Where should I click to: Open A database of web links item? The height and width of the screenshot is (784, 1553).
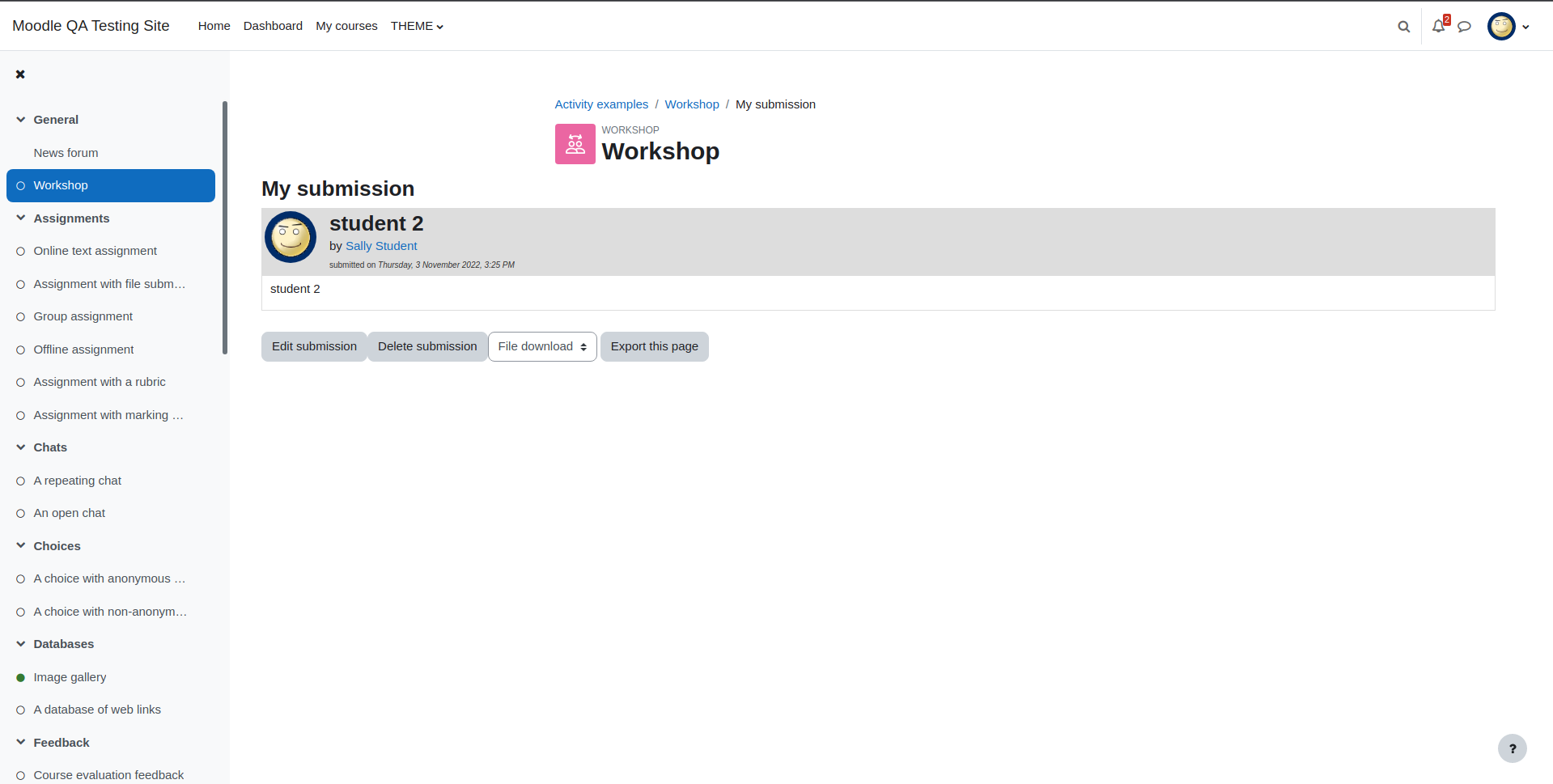[97, 710]
